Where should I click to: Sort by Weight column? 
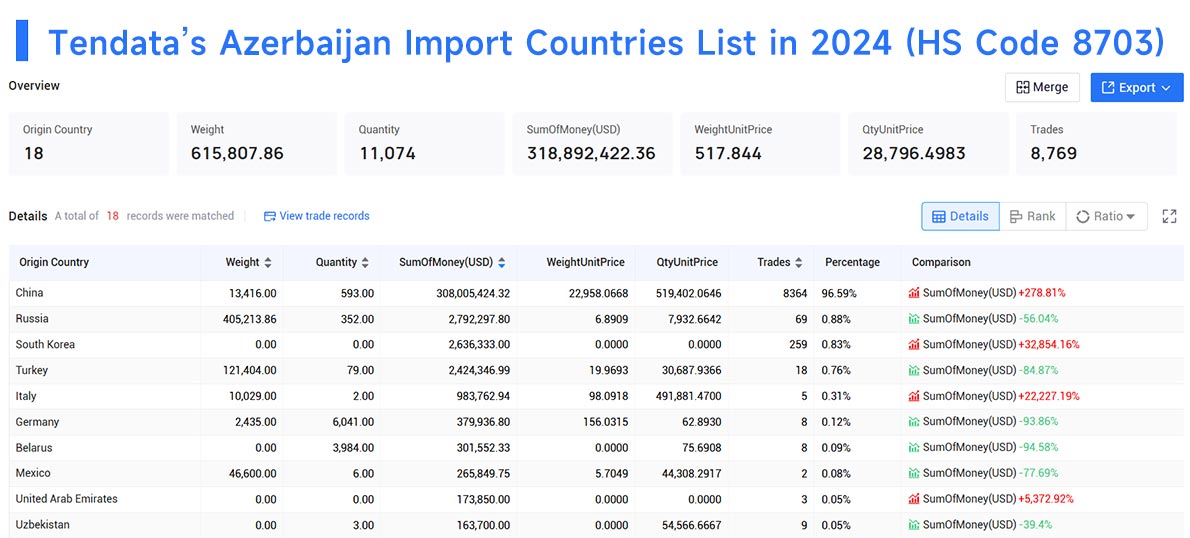[x=267, y=263]
